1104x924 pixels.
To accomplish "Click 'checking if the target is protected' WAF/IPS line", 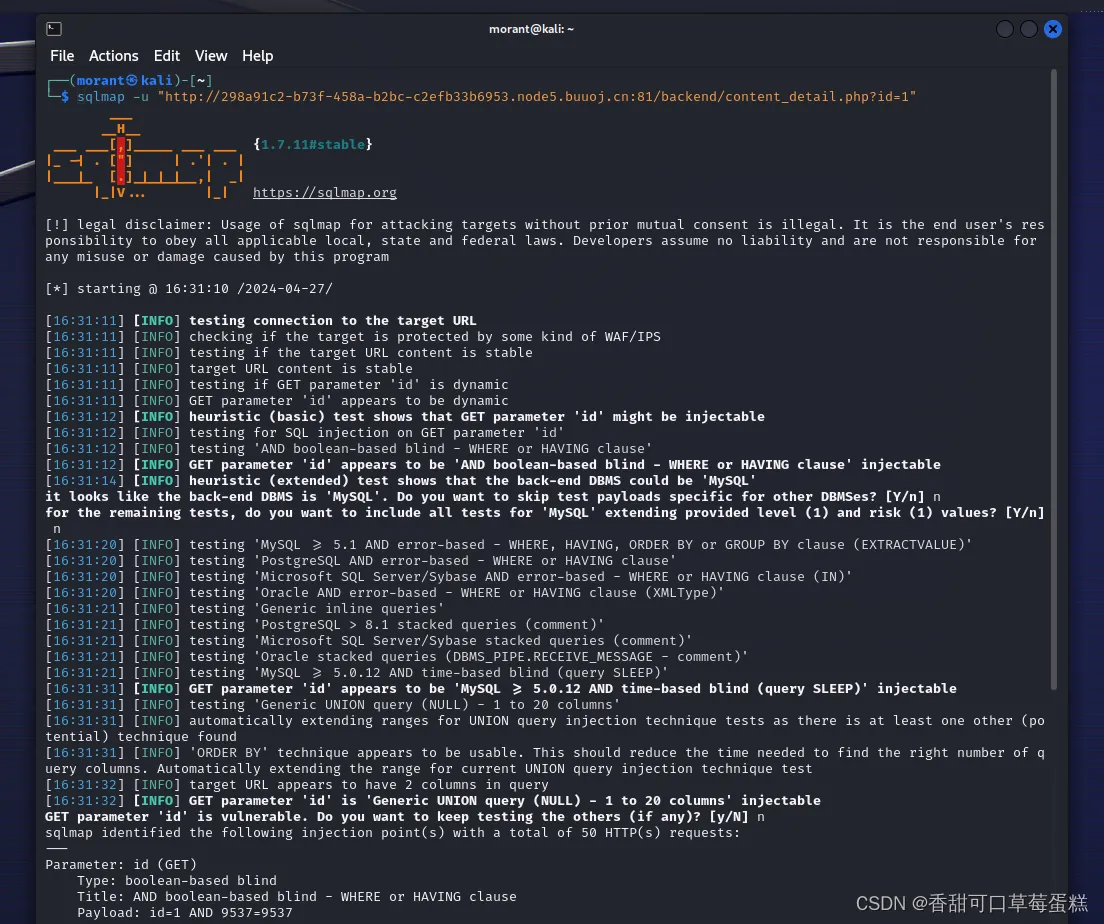I will 353,337.
